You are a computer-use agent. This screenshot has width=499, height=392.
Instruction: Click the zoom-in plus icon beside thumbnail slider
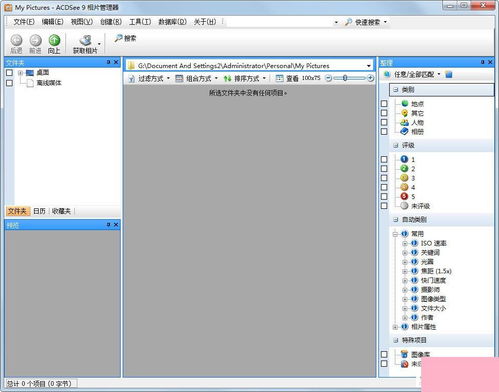[x=370, y=78]
